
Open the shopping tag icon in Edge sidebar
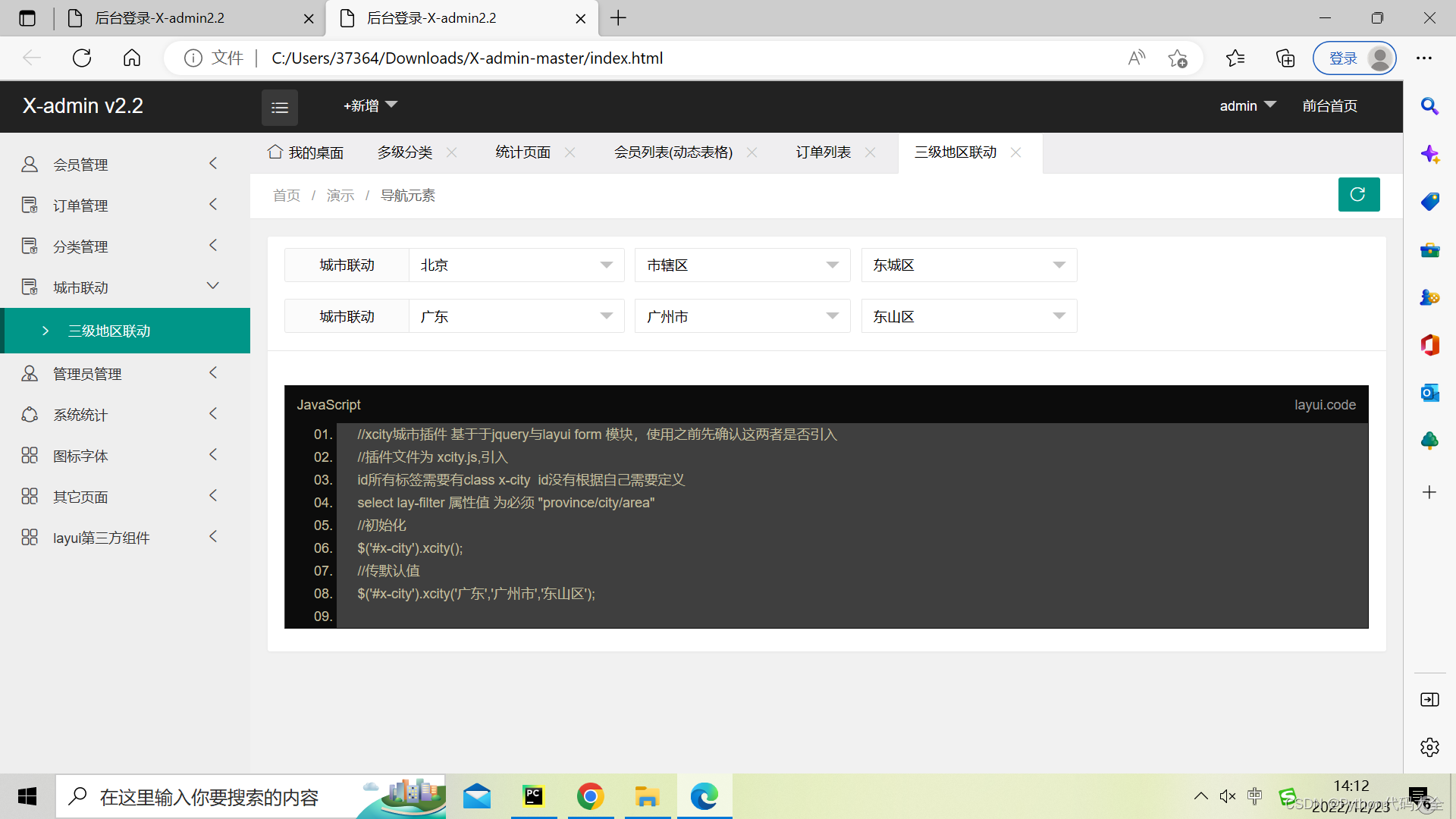1429,202
